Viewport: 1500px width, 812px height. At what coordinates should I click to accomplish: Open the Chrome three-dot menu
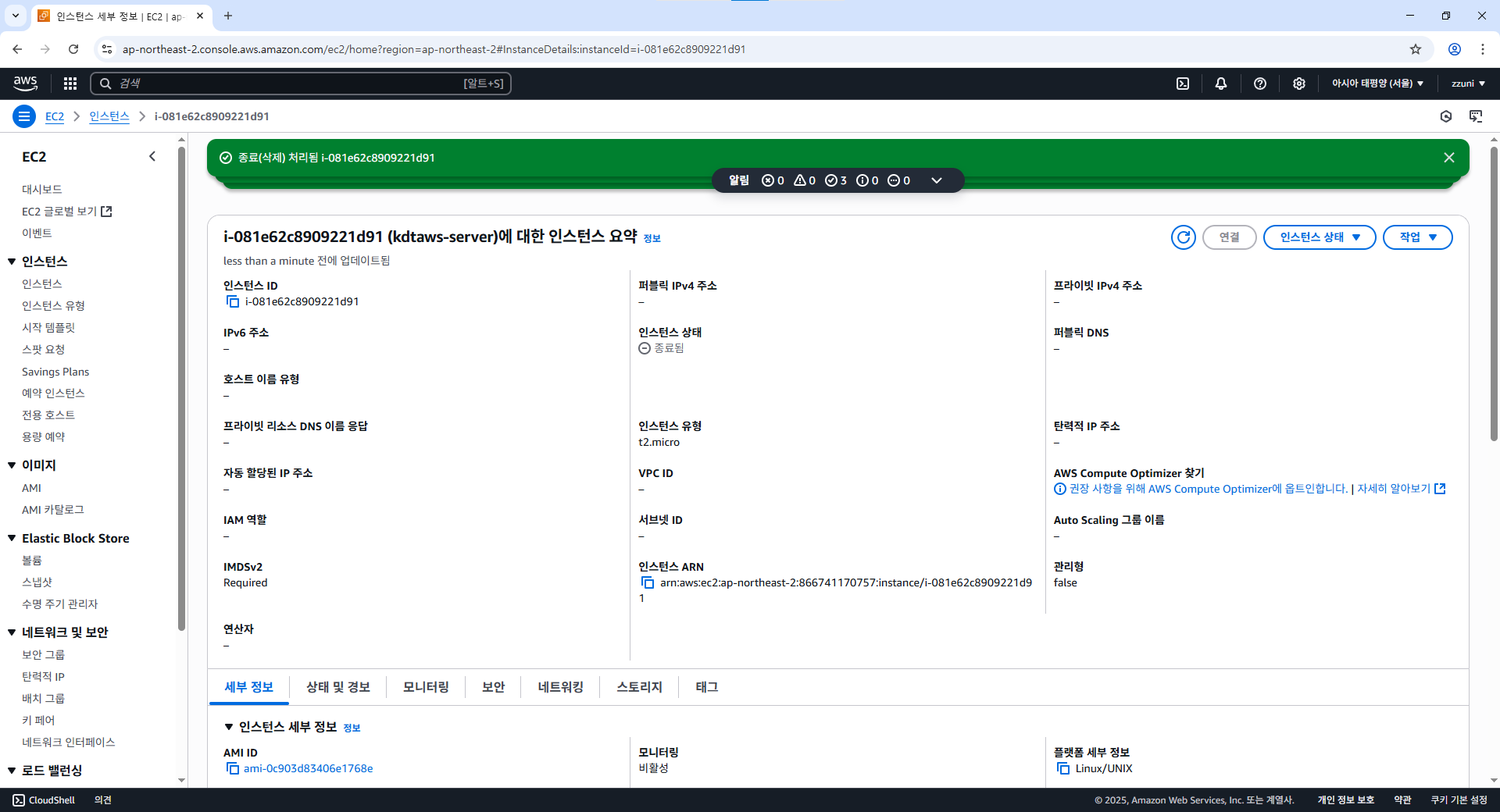tap(1483, 49)
